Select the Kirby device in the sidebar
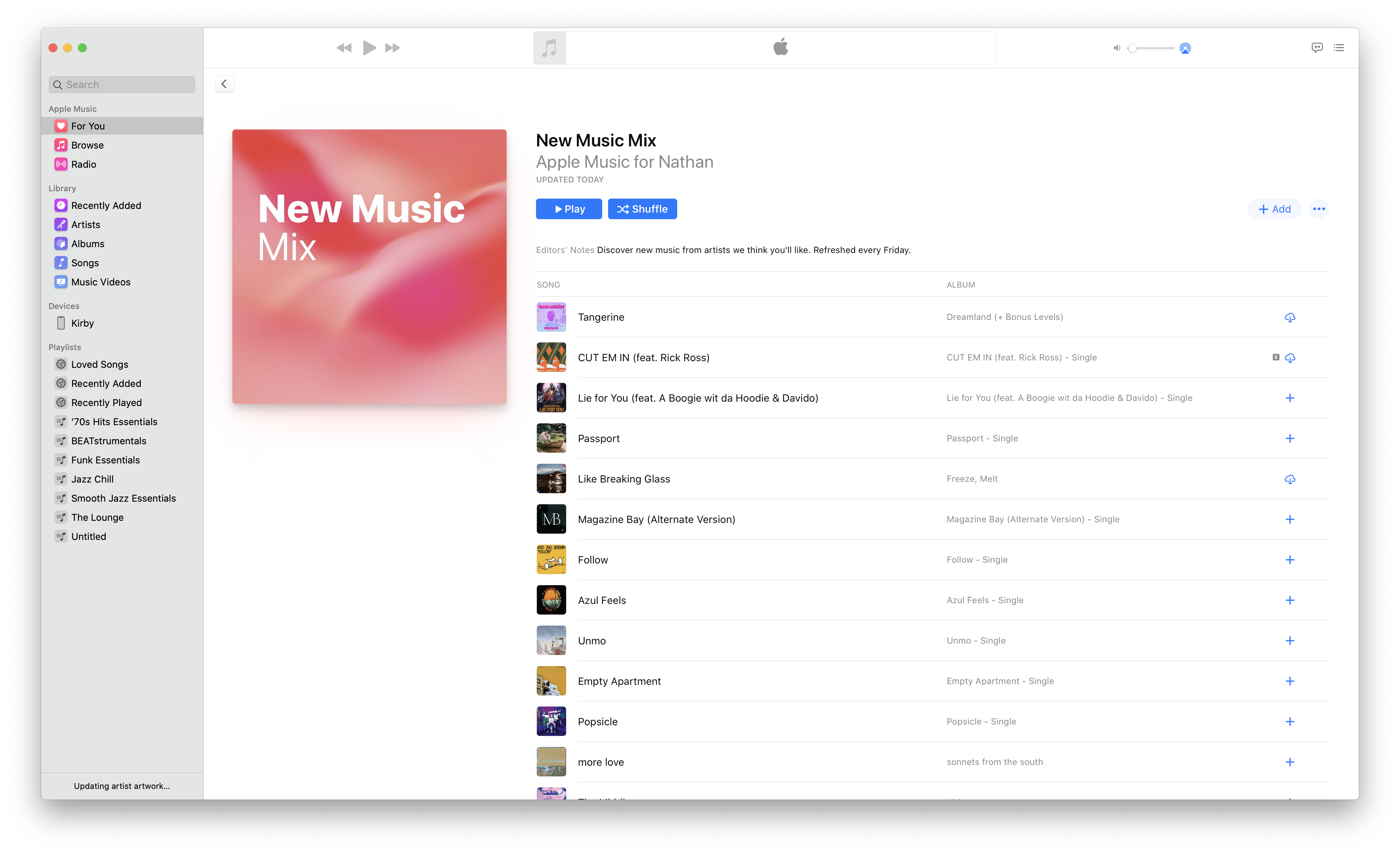The image size is (1400, 854). tap(82, 323)
